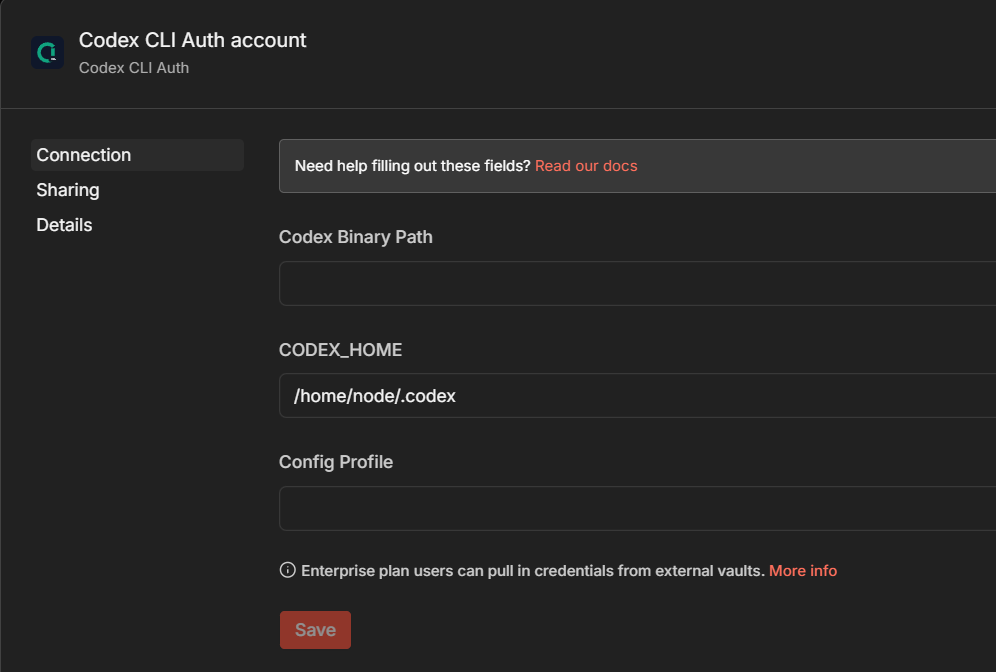Click the credential name Codex CLI Auth account
996x672 pixels.
(x=192, y=40)
